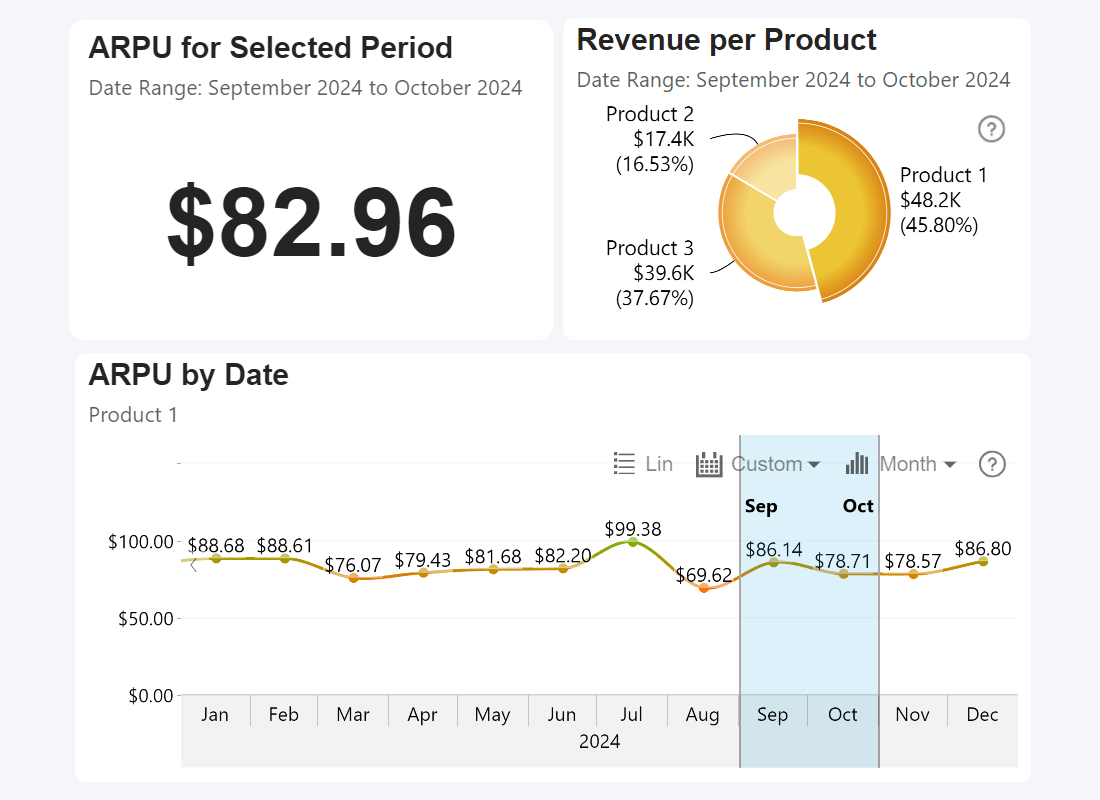
Task: Select Jan on the timeline axis
Action: pos(215,714)
